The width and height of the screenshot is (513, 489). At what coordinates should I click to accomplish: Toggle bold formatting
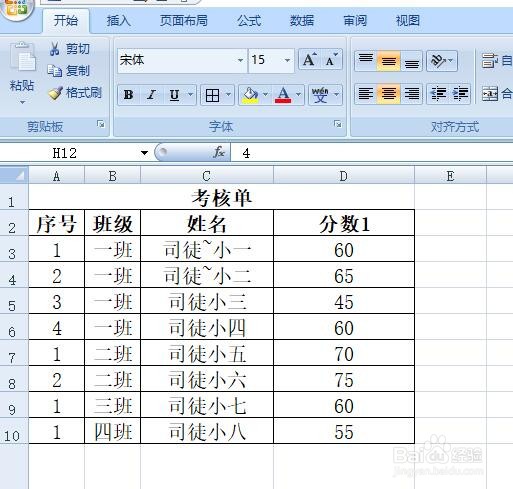[128, 95]
